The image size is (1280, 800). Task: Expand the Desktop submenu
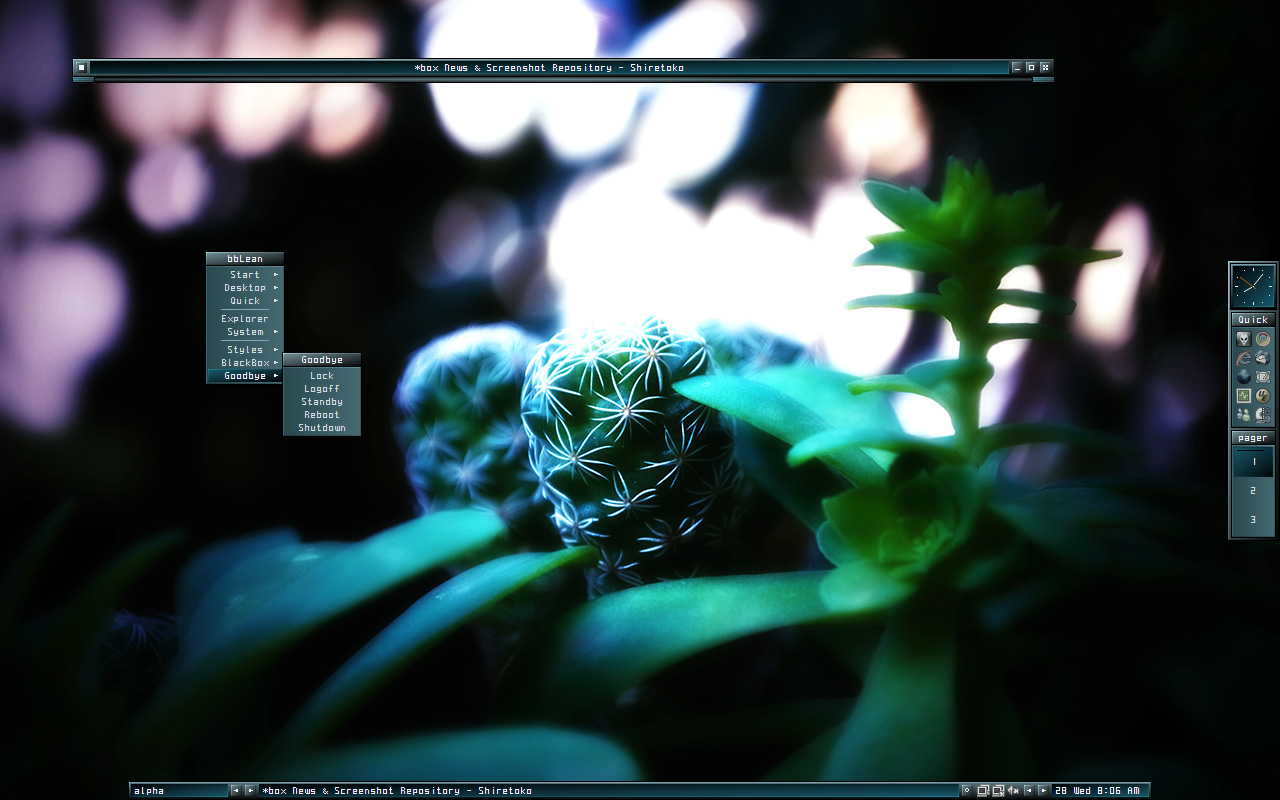click(245, 288)
